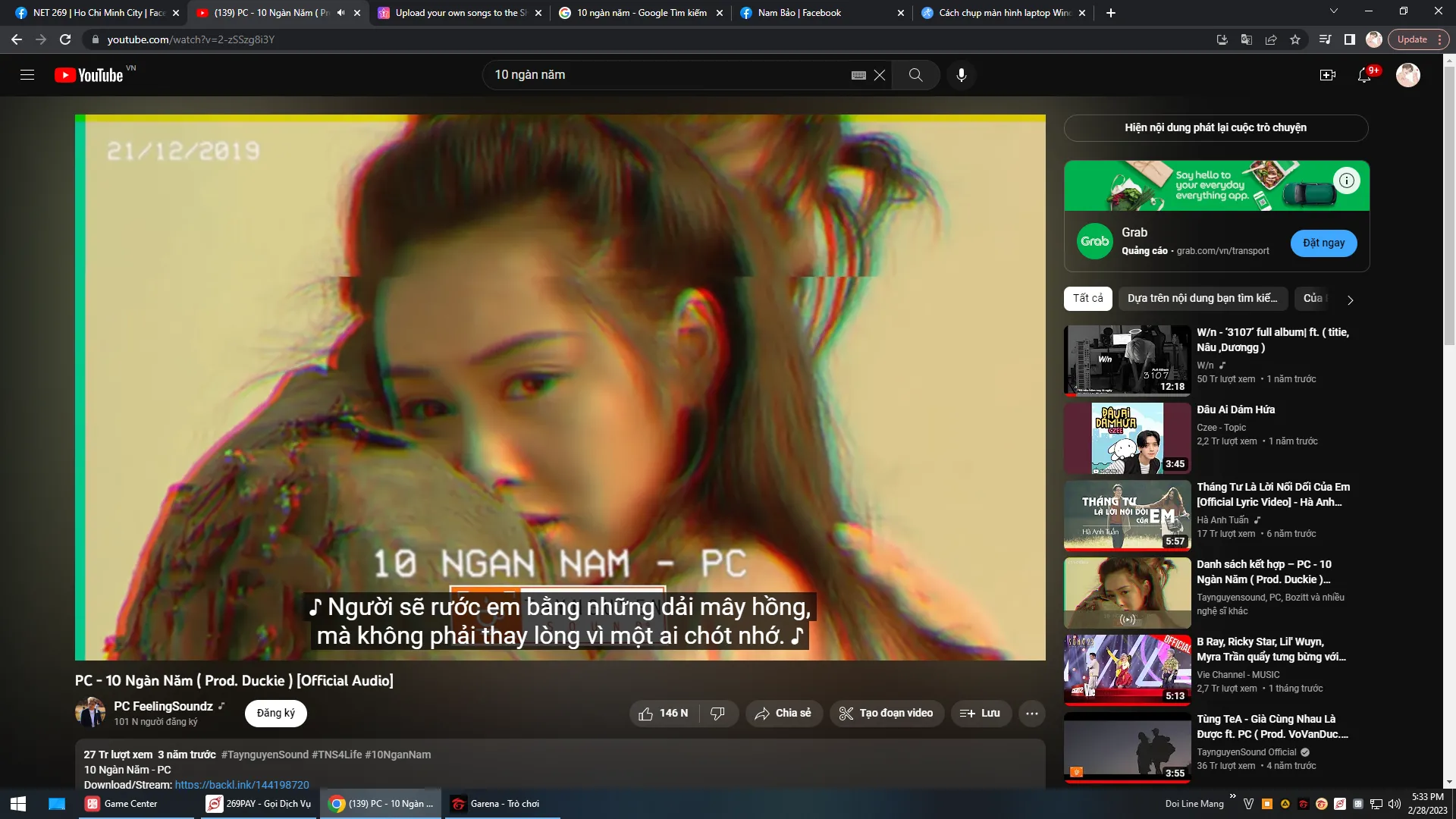Image resolution: width=1456 pixels, height=819 pixels.
Task: Click the ad info icon on Grab banner
Action: 1347,180
